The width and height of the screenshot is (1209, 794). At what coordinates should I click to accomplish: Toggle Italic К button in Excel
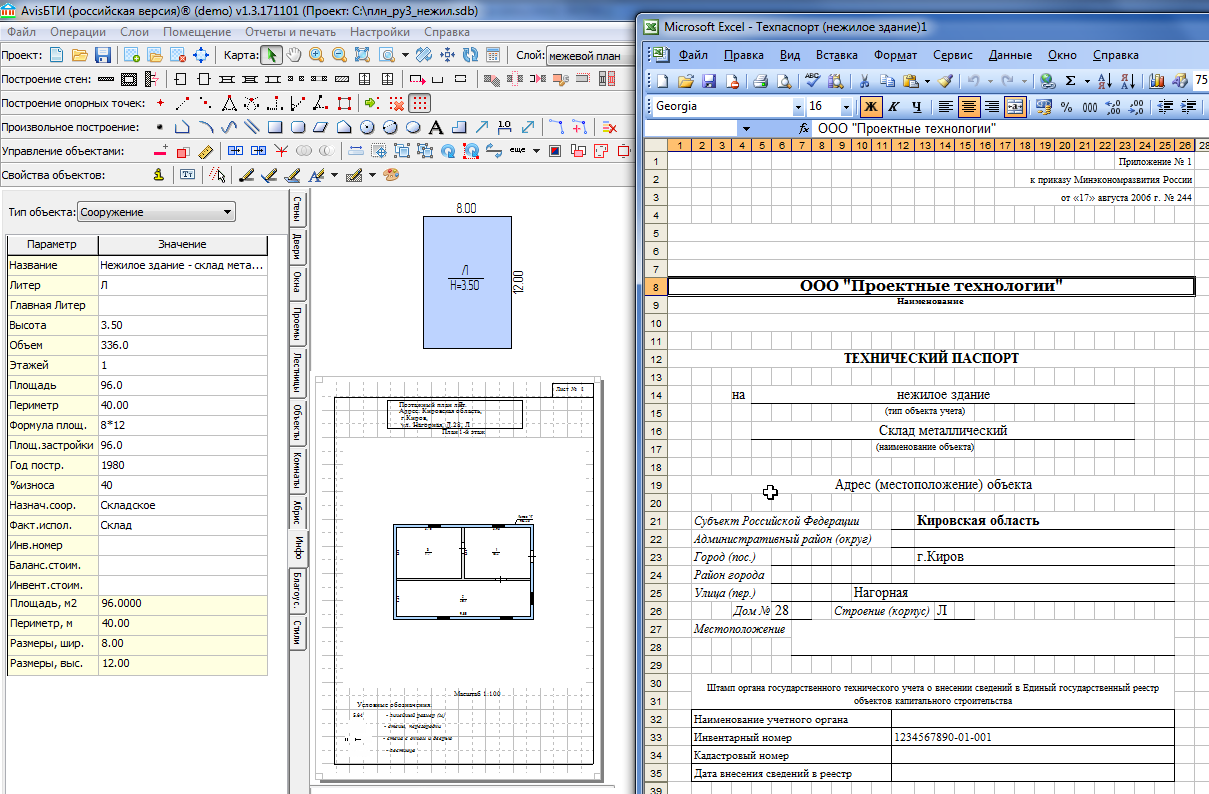[893, 106]
